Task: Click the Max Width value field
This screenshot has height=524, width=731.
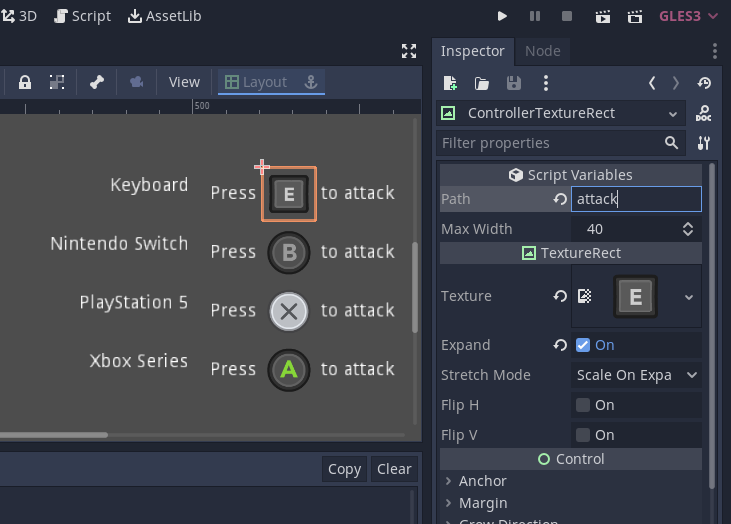Action: click(x=626, y=229)
